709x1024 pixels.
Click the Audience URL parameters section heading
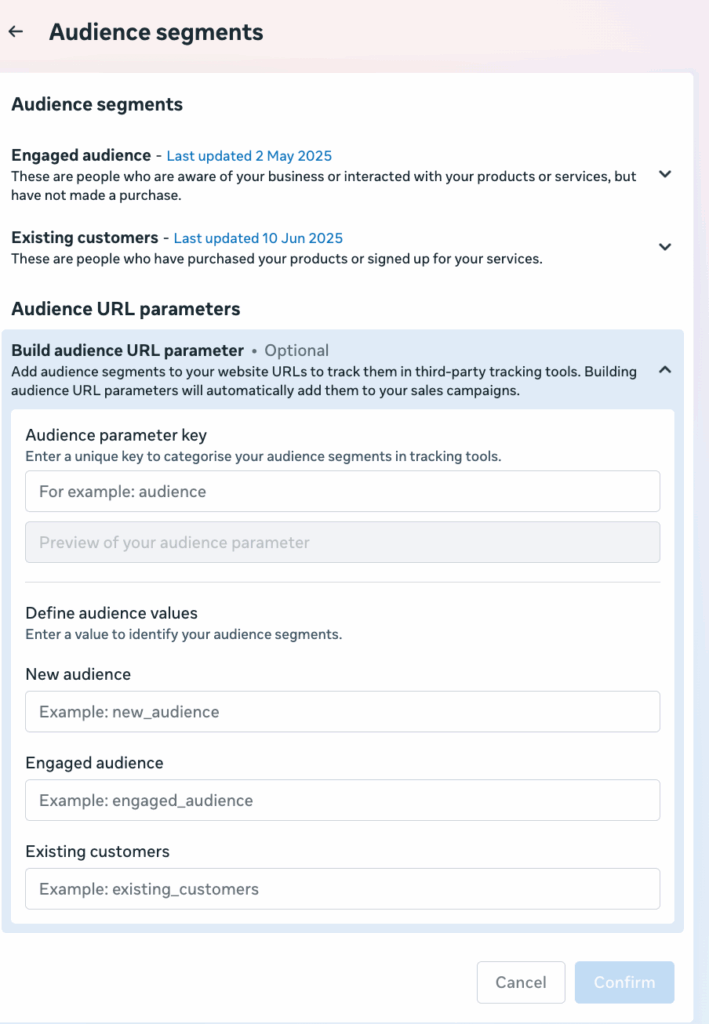[x=127, y=309]
